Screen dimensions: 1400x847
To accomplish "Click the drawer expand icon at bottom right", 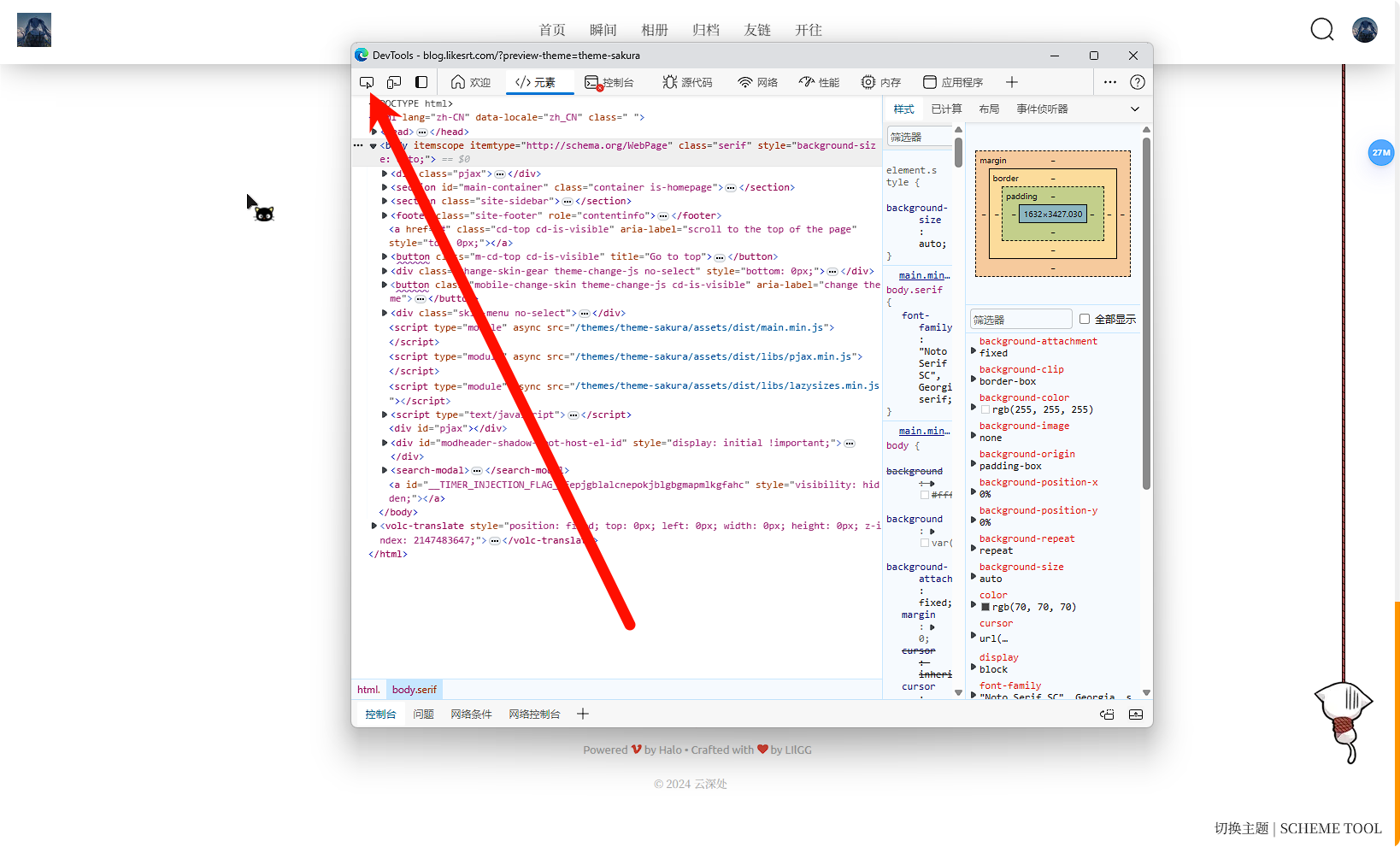I will coord(1136,715).
